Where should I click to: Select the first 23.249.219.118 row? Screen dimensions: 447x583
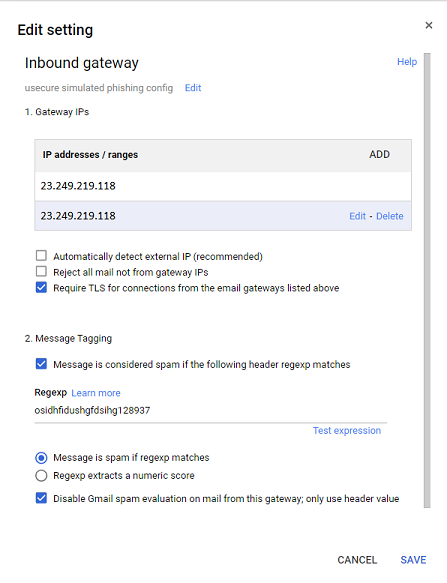223,186
